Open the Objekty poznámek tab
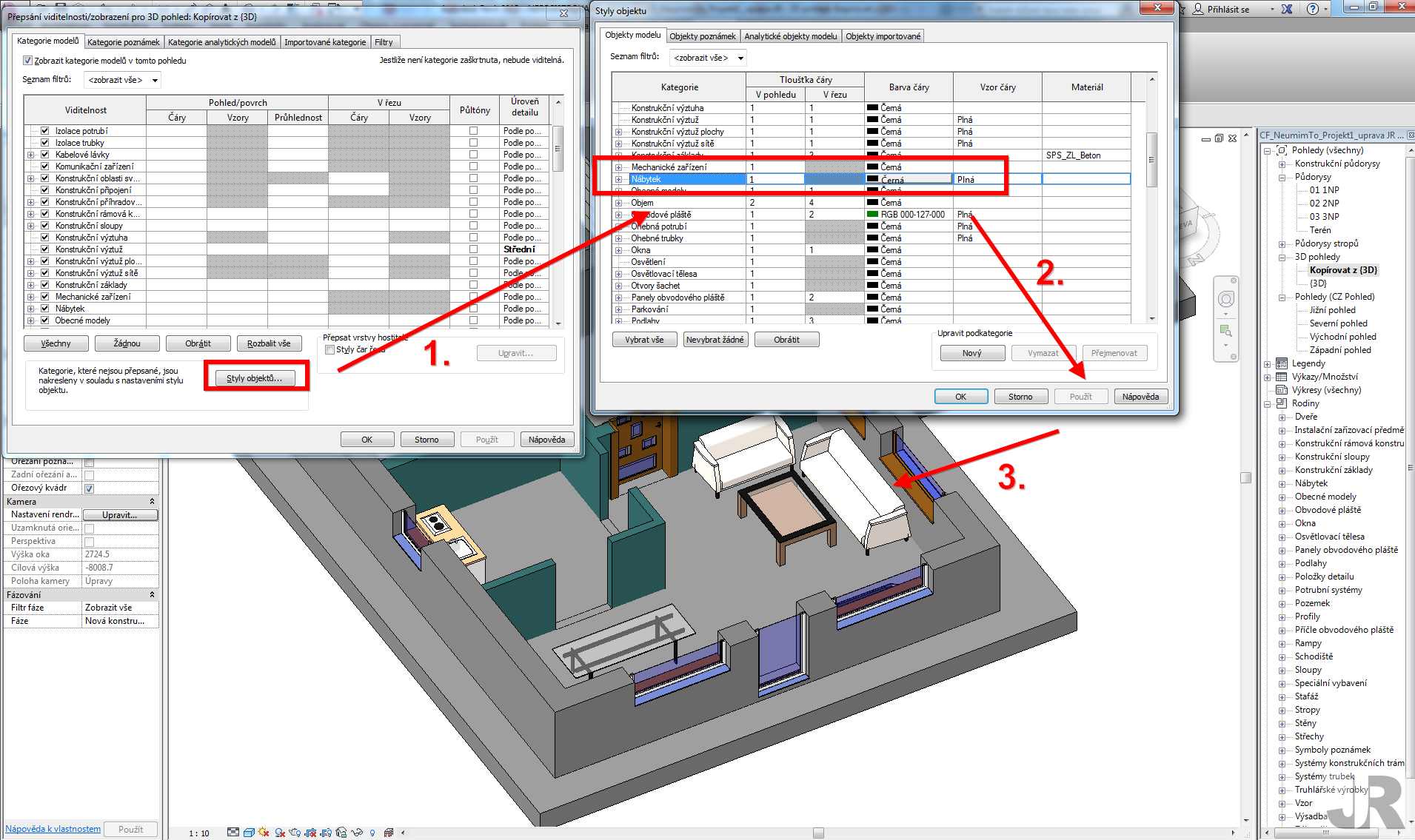 (702, 36)
